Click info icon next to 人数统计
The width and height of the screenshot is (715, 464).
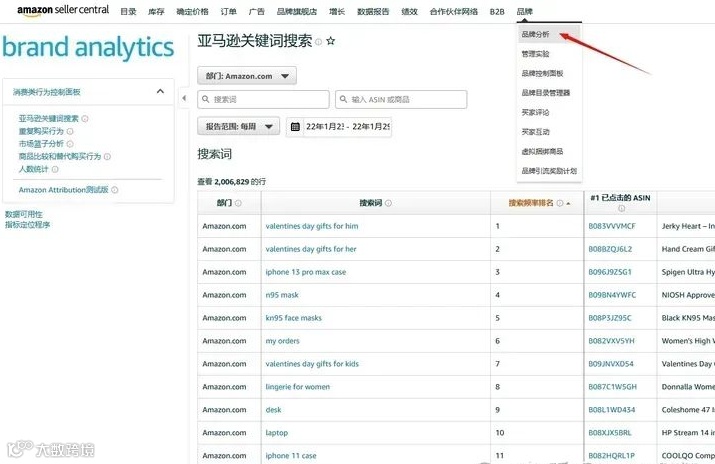[x=55, y=170]
